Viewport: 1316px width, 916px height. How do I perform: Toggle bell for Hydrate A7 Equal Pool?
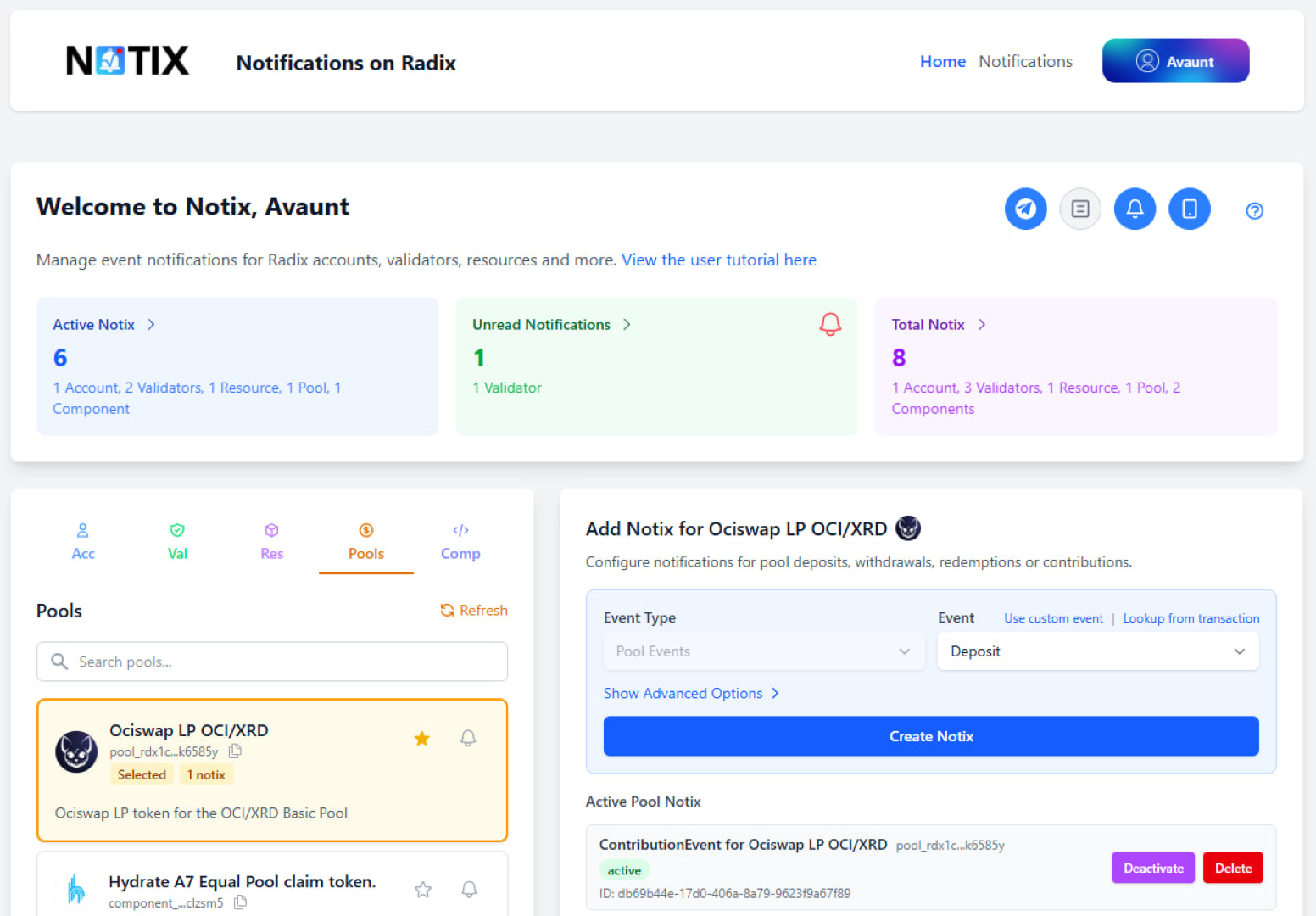pos(469,890)
